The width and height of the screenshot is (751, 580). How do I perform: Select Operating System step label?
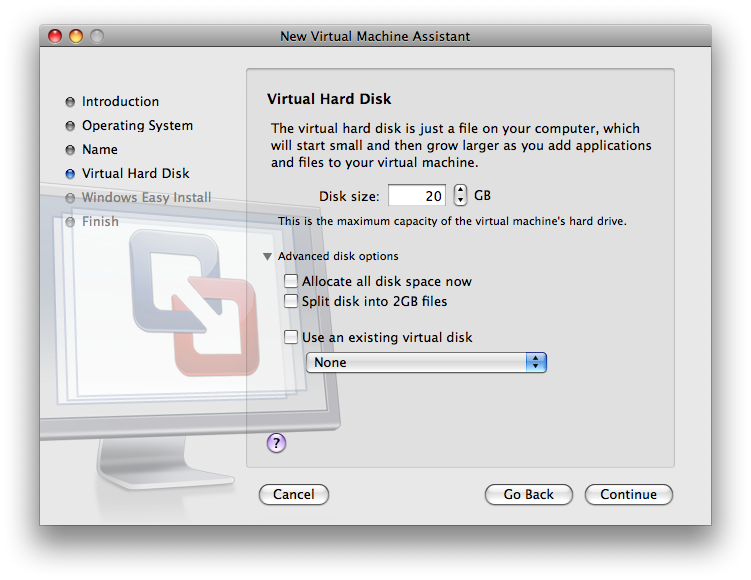(x=137, y=125)
